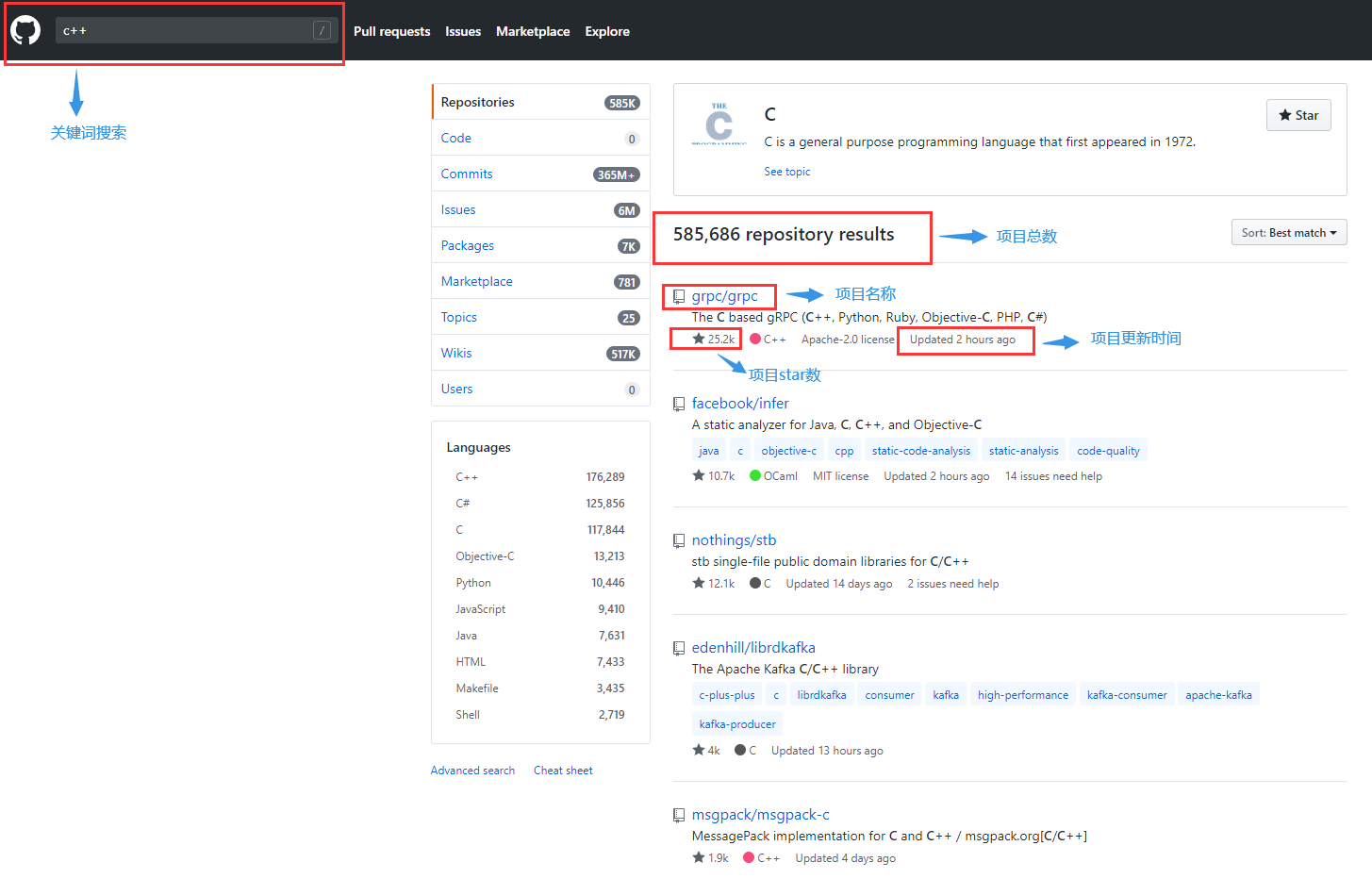Open Issues in the top navigation
This screenshot has height=879, width=1372.
pos(463,31)
